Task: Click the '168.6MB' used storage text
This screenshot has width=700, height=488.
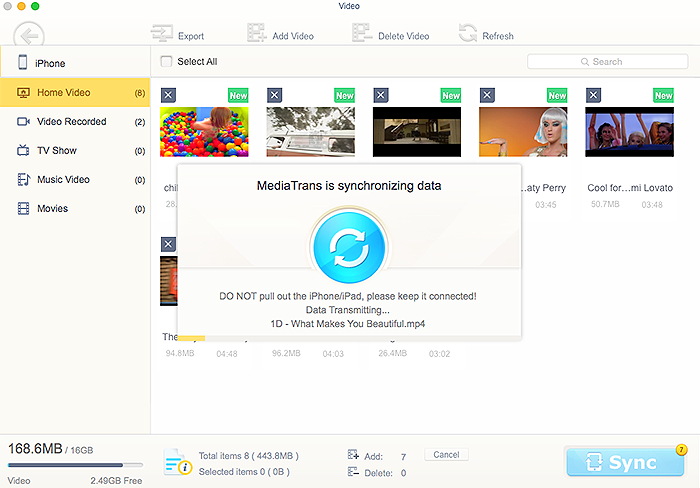Action: point(35,449)
